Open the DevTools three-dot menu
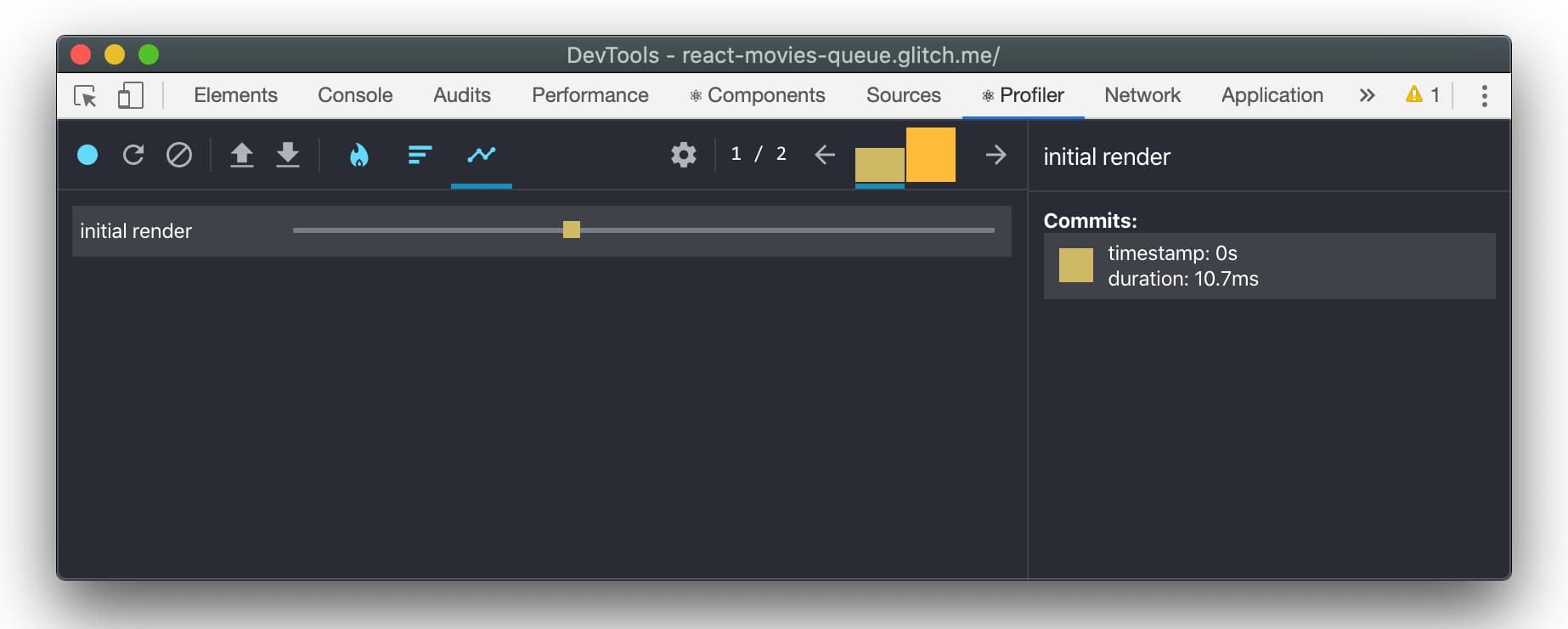1568x629 pixels. coord(1484,95)
